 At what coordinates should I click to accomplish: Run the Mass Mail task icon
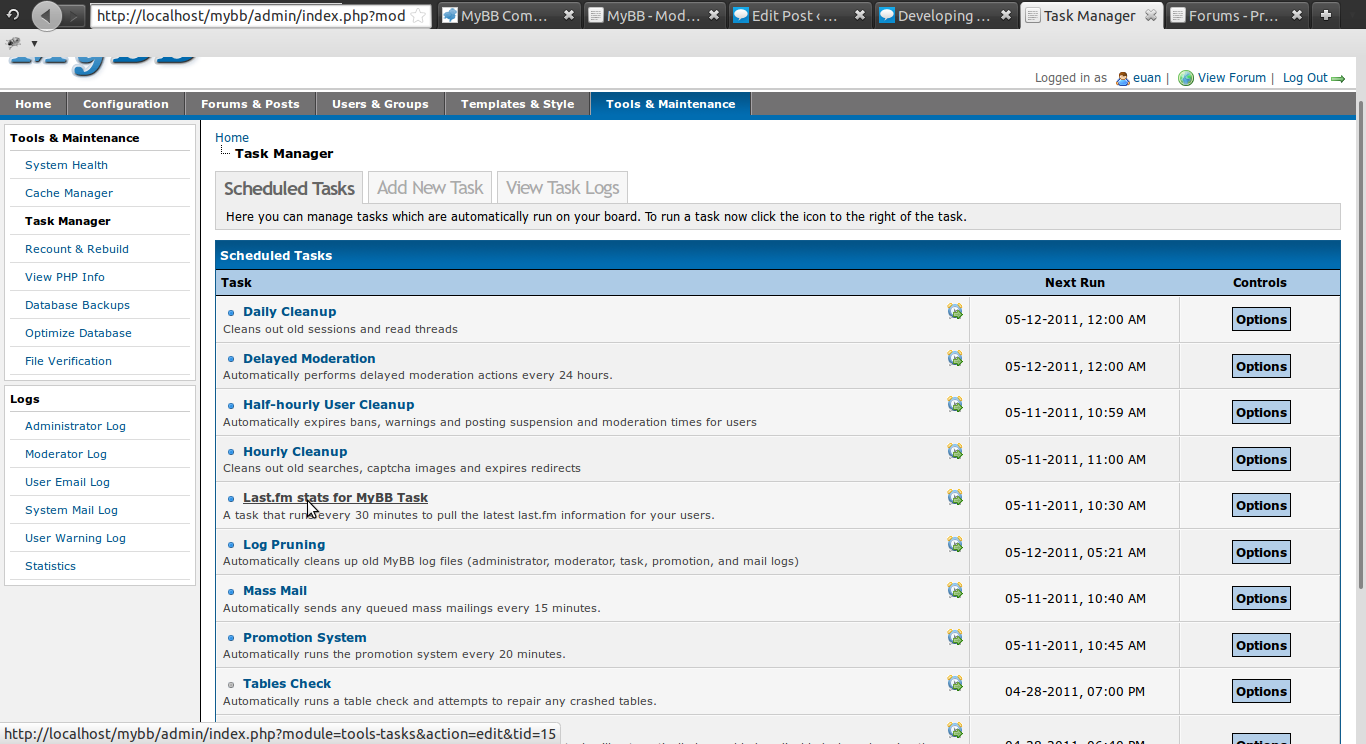955,590
